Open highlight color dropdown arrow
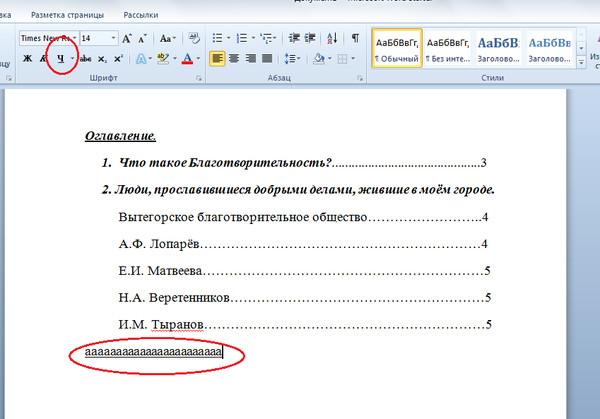This screenshot has height=419, width=600. [175, 59]
